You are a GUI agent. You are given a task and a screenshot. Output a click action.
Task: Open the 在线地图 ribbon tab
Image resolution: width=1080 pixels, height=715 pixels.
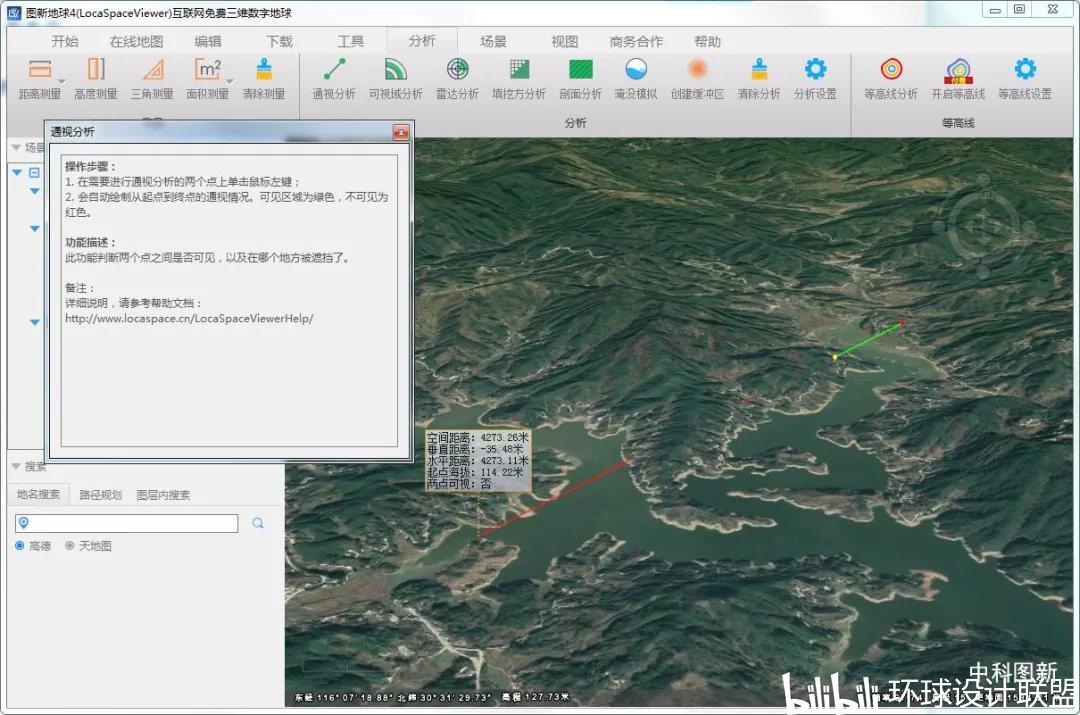136,41
